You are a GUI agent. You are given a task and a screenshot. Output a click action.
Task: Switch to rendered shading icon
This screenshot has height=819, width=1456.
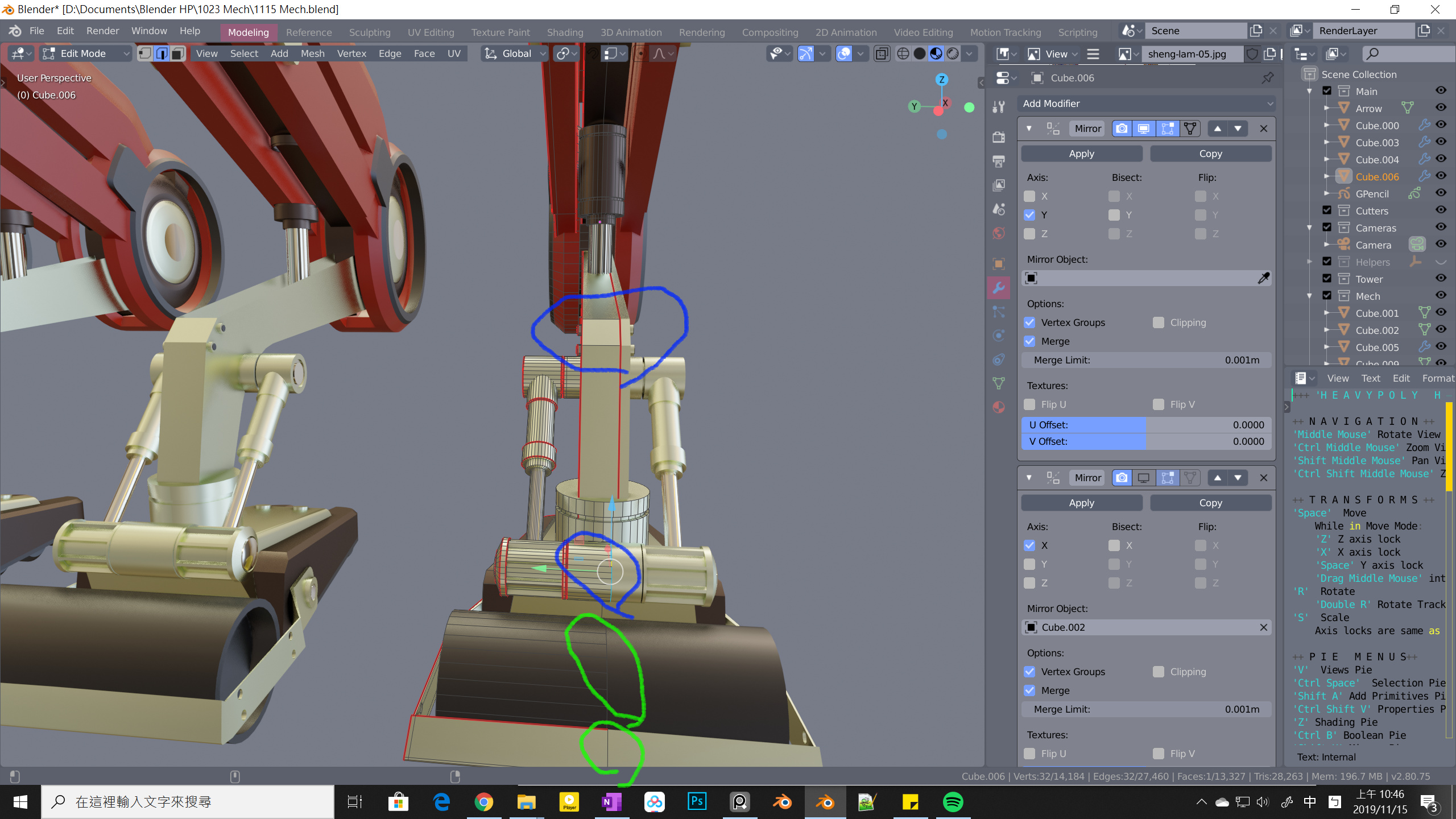point(952,53)
